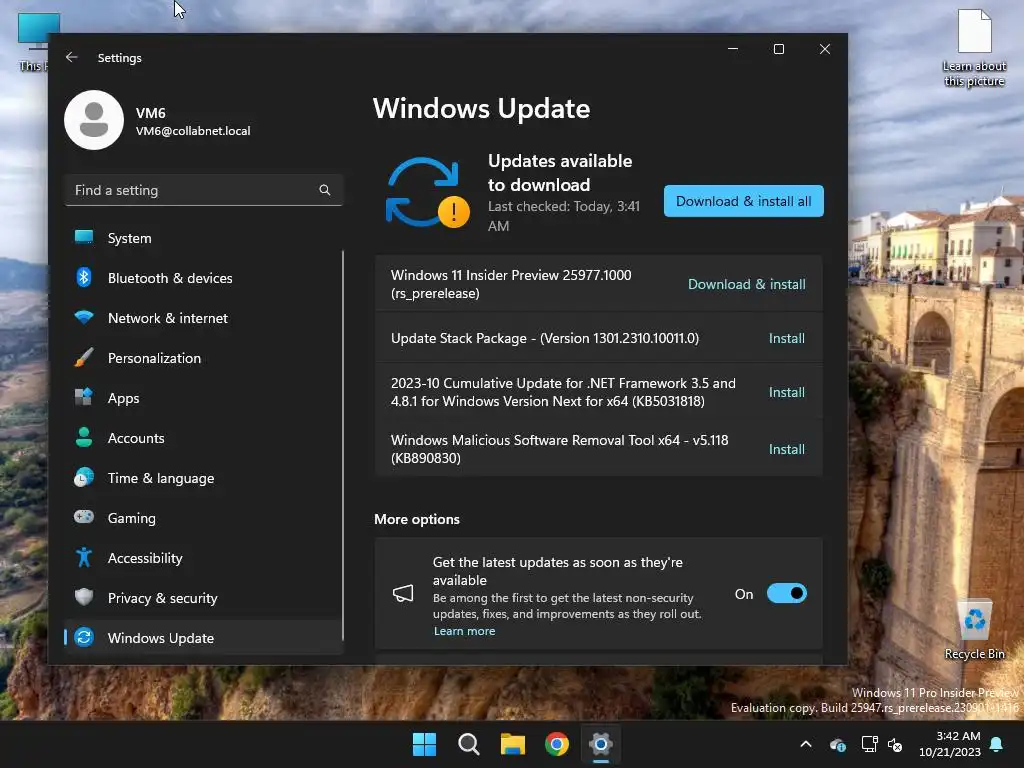1024x768 pixels.
Task: Click the muted volume tray icon
Action: pyautogui.click(x=895, y=744)
